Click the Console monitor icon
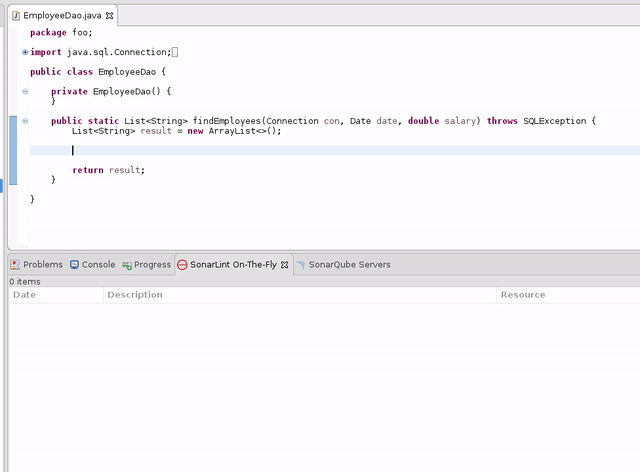Screen dimensions: 640x472 [74, 265]
